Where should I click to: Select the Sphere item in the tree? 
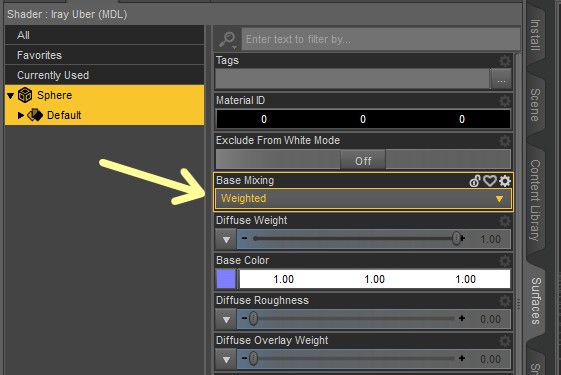click(104, 95)
